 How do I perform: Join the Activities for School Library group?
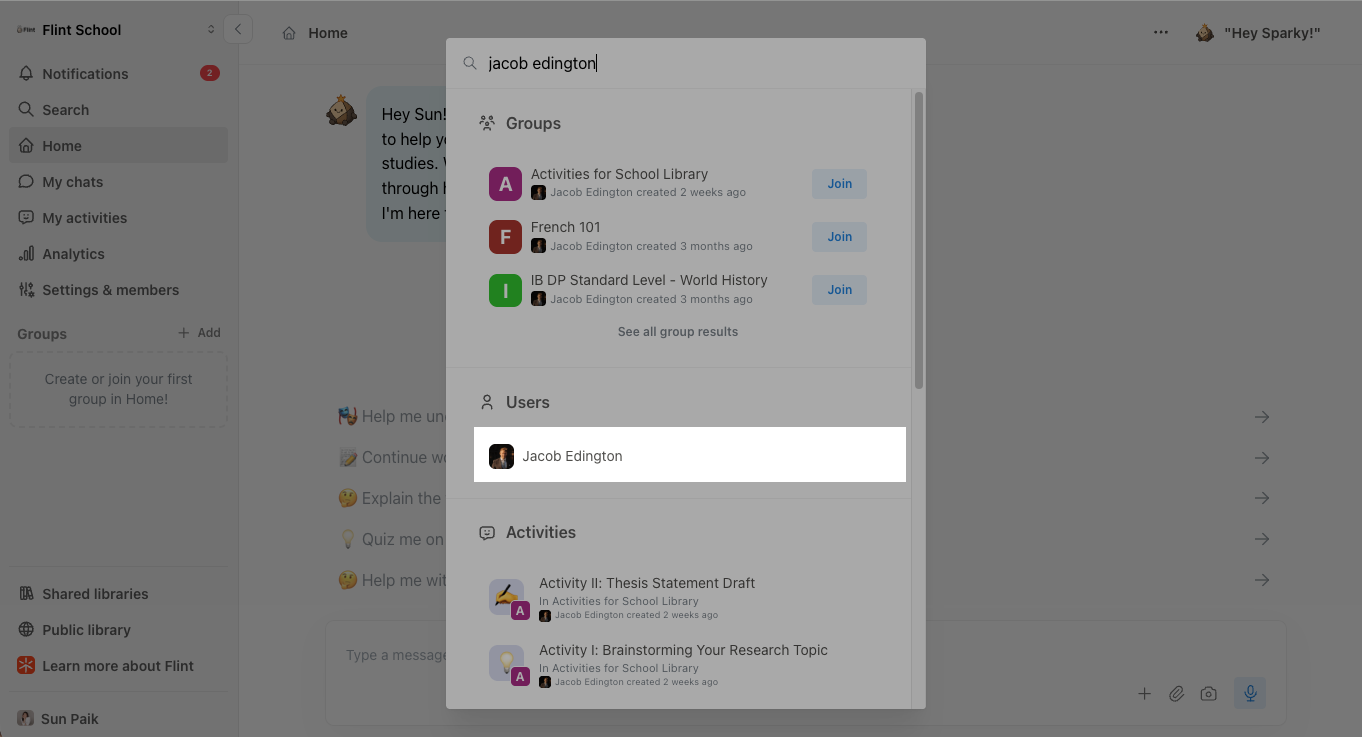pos(839,184)
